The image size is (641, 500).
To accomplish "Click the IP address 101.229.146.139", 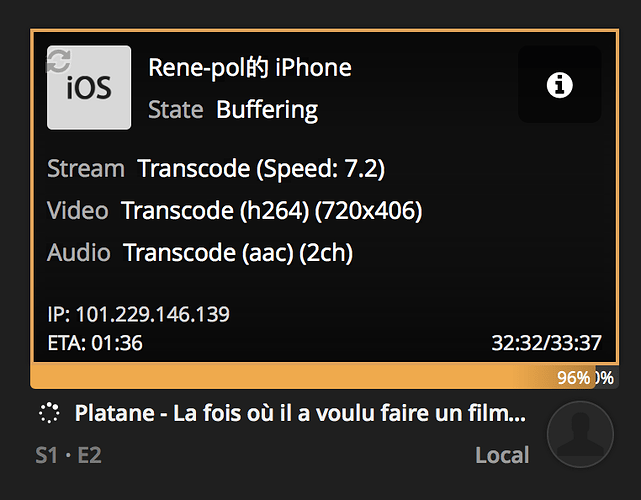I will click(139, 314).
